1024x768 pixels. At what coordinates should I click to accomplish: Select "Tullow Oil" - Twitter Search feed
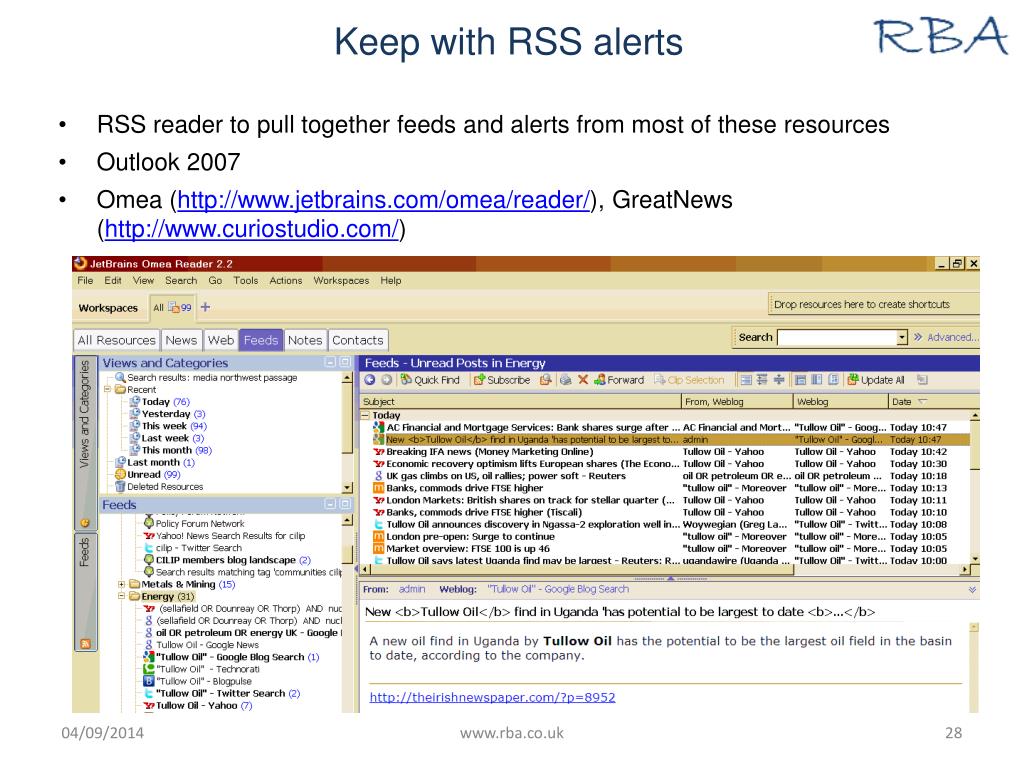pos(221,694)
